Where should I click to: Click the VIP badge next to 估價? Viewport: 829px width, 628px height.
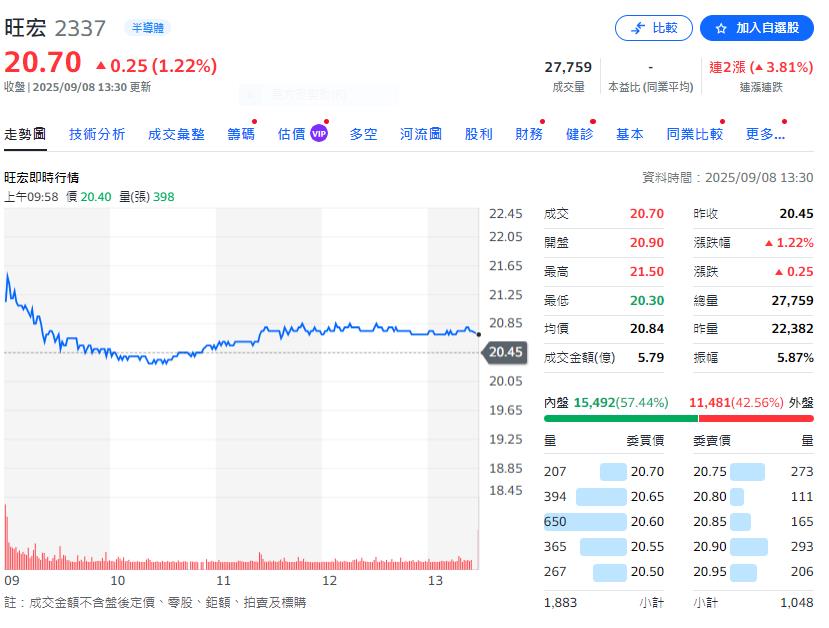click(319, 134)
